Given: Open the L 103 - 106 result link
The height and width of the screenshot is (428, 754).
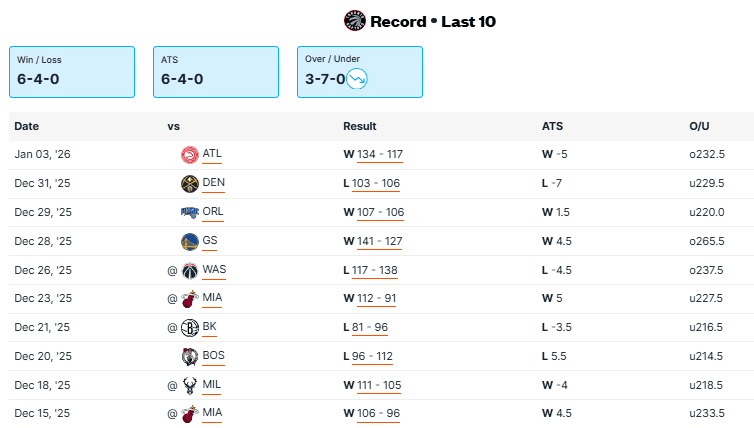Looking at the screenshot, I should coord(376,184).
